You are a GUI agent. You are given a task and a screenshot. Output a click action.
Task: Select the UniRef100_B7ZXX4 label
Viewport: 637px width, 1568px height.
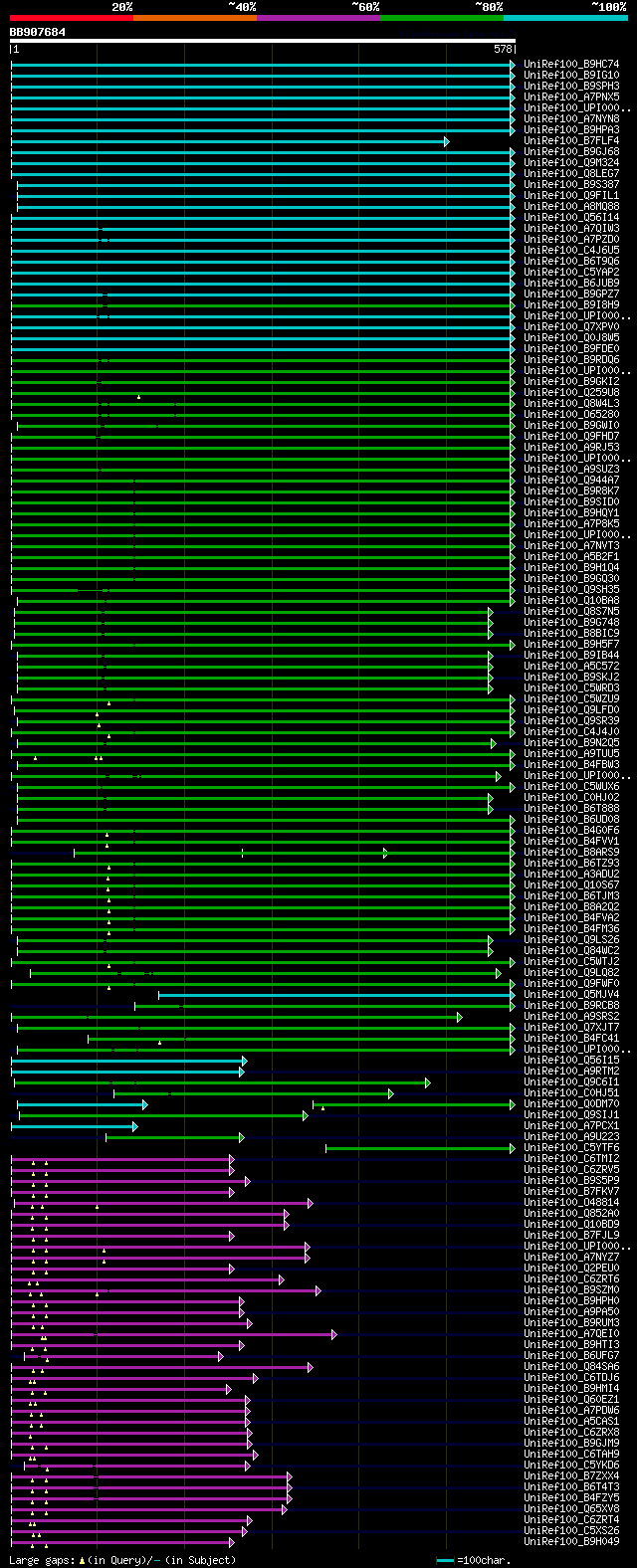[571, 1476]
